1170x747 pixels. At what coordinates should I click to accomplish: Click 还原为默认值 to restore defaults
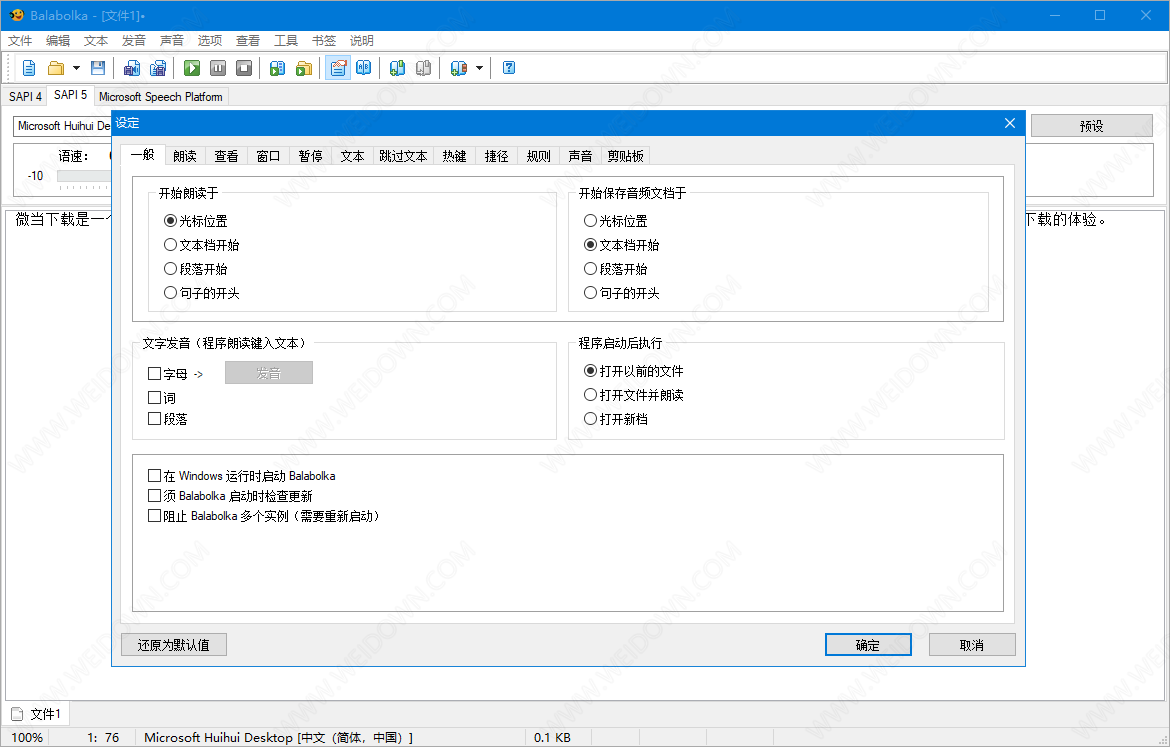174,645
